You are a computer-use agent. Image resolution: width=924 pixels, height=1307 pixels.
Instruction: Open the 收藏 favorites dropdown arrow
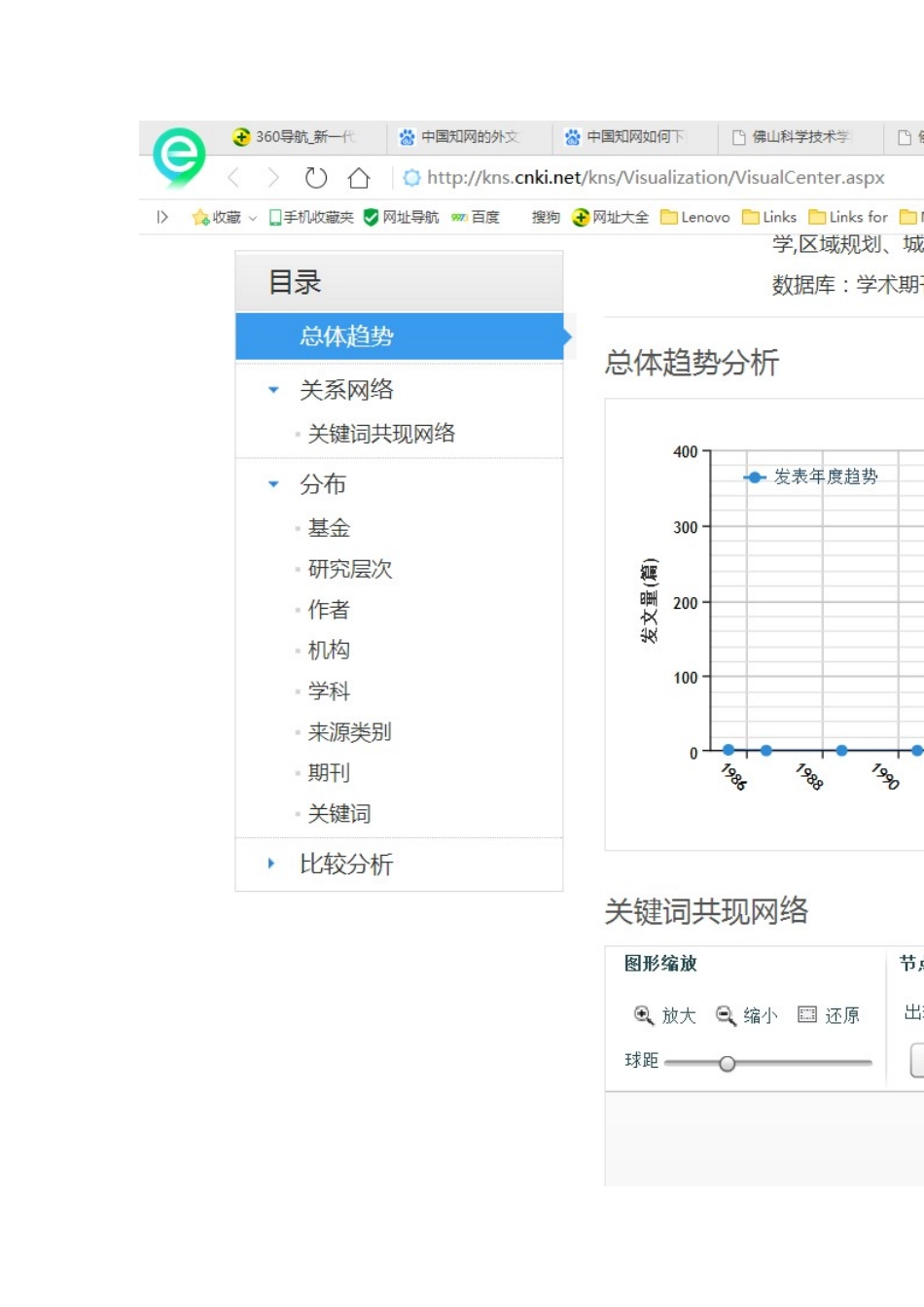(x=253, y=218)
